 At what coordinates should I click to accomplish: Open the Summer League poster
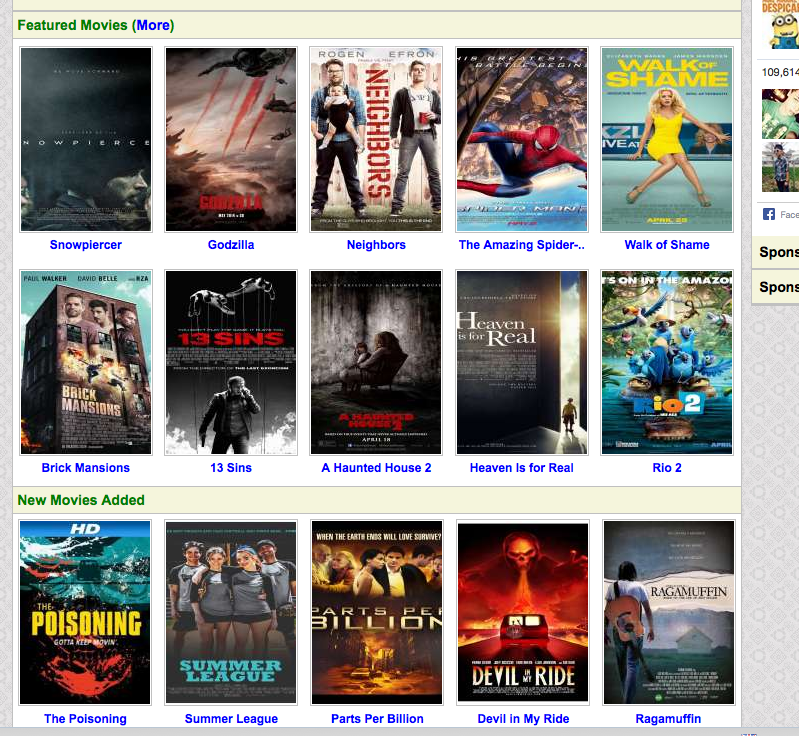pyautogui.click(x=231, y=612)
